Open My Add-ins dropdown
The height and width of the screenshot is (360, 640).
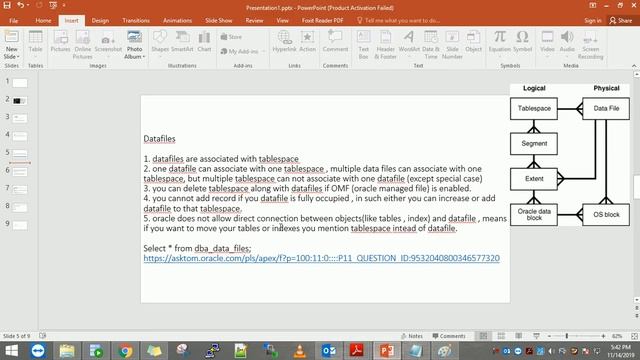click(263, 51)
